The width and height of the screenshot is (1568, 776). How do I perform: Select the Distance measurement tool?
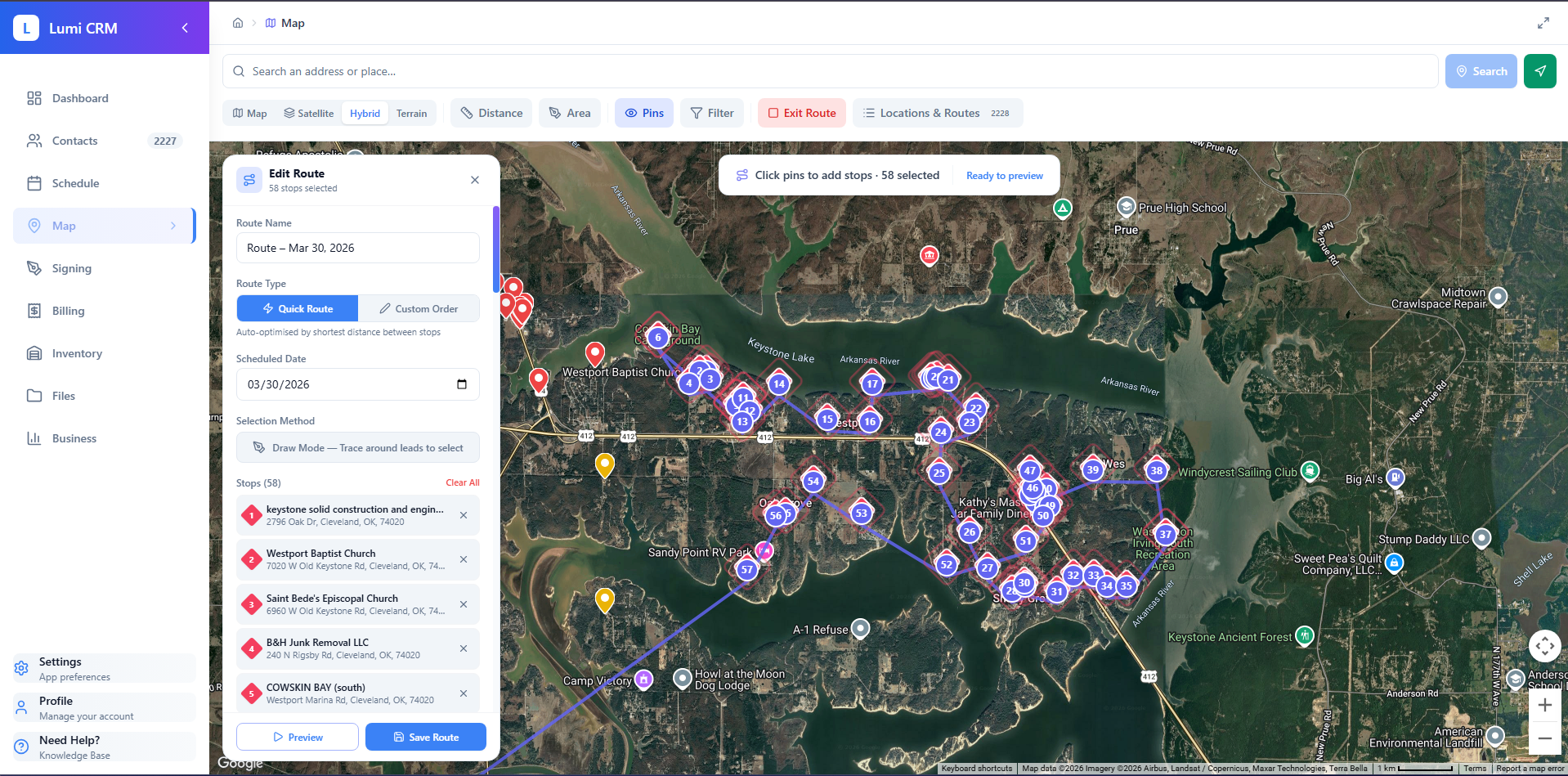click(491, 113)
